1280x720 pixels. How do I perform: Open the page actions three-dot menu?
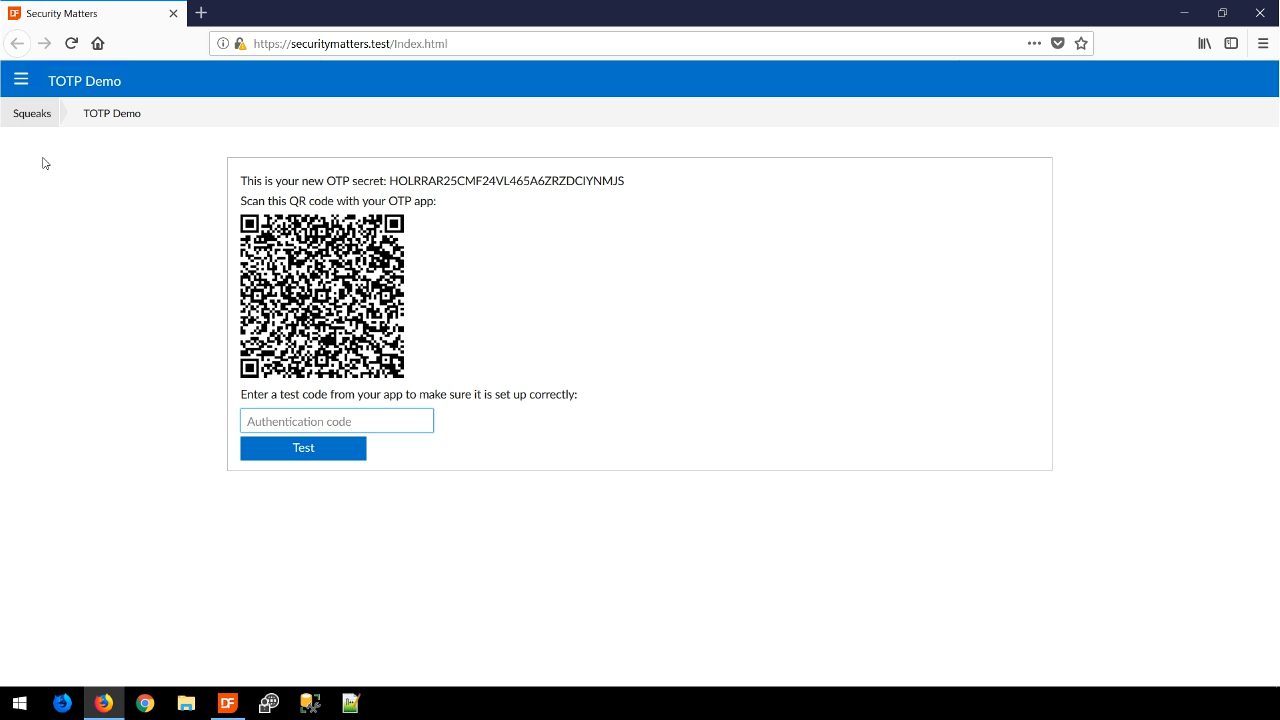tap(1034, 43)
